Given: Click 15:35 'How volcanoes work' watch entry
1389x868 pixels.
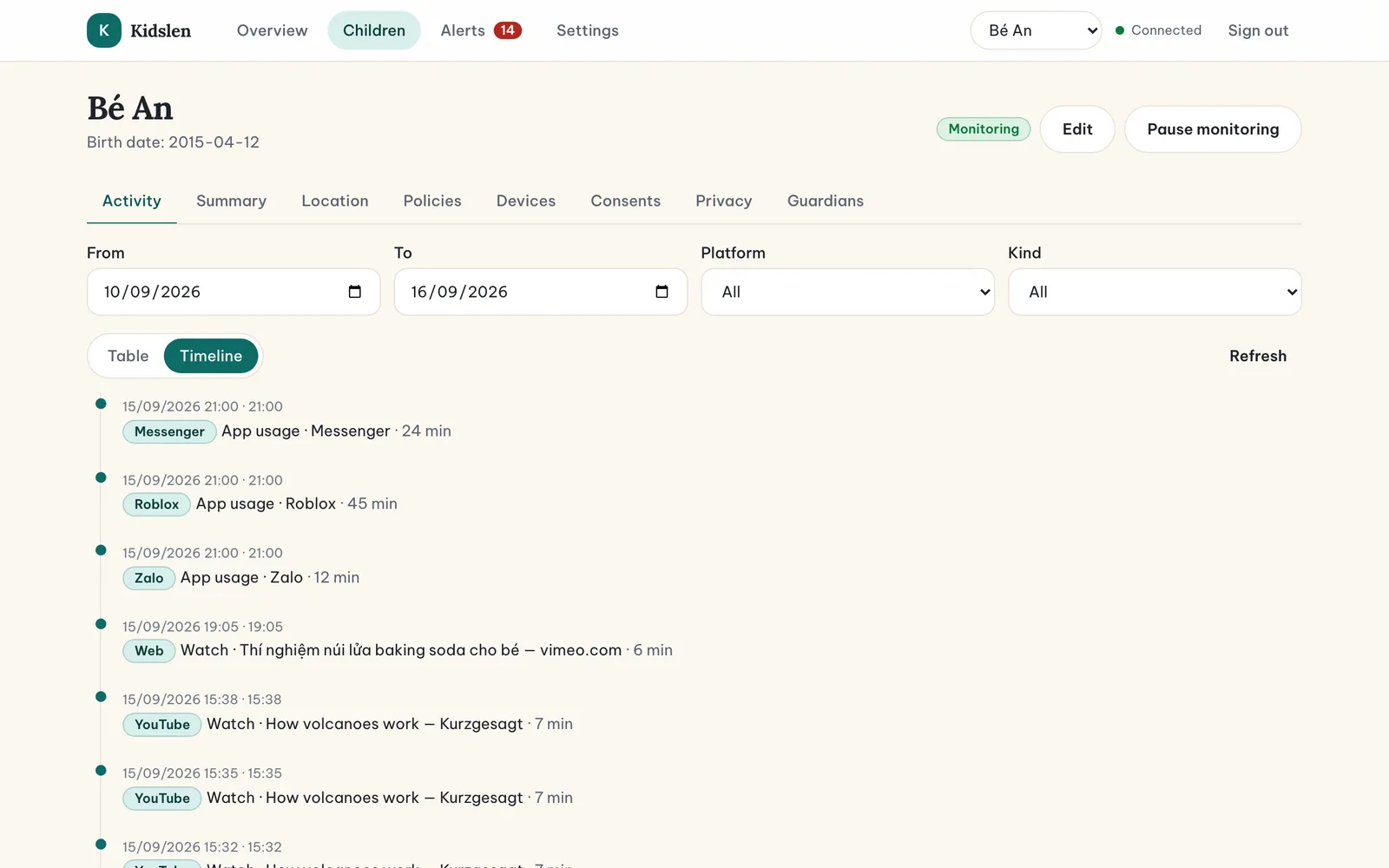Looking at the screenshot, I should (390, 799).
